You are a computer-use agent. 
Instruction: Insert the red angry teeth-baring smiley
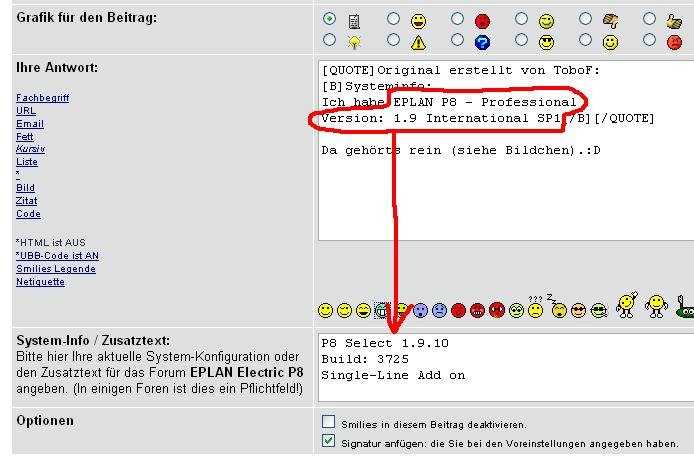(x=478, y=310)
